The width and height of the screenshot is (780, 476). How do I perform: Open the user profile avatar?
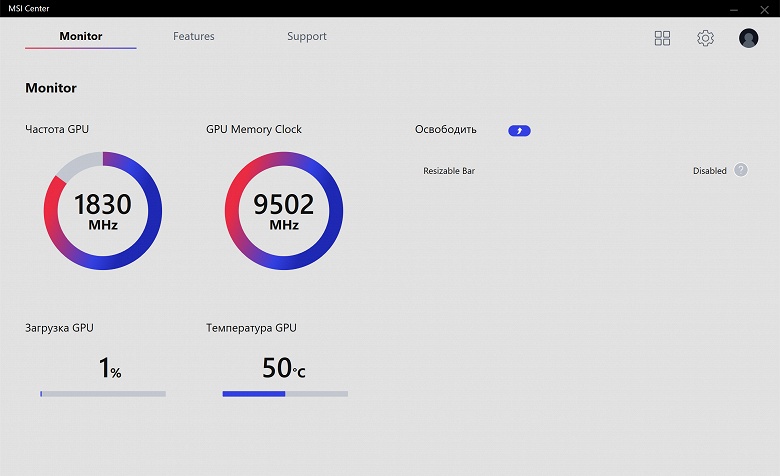pyautogui.click(x=748, y=38)
